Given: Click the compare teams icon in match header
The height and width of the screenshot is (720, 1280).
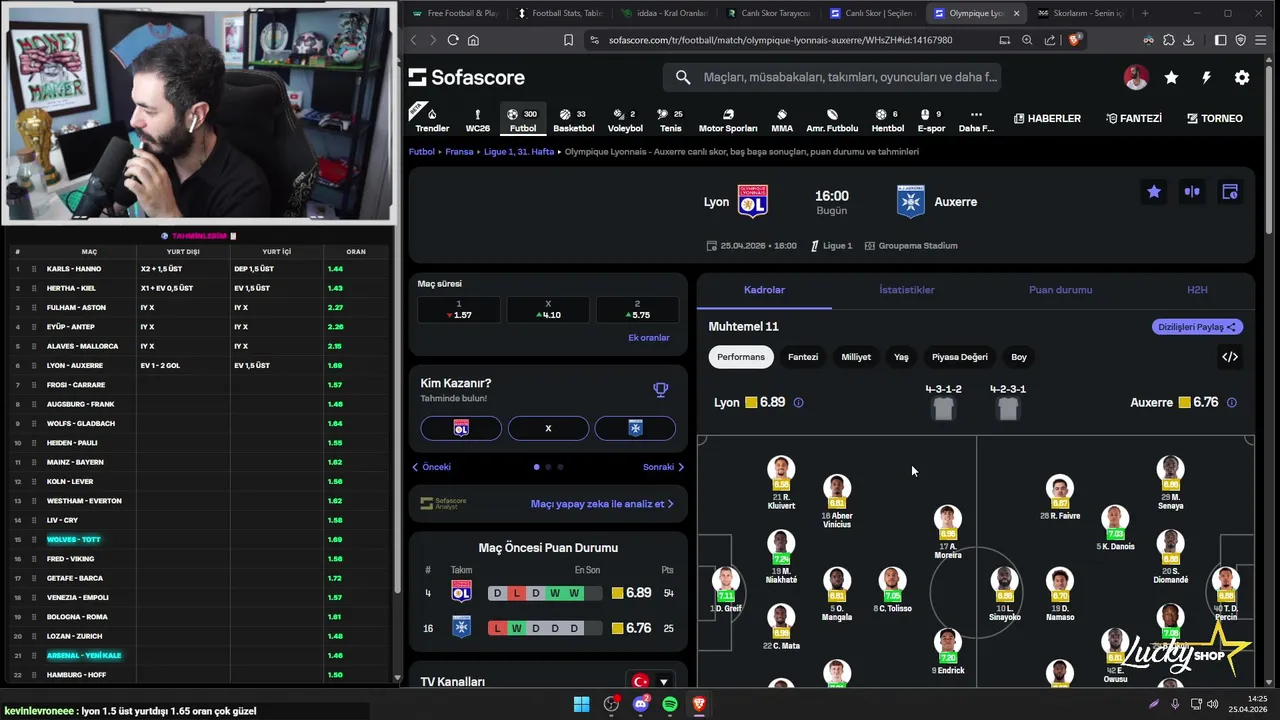Looking at the screenshot, I should coord(1192,192).
